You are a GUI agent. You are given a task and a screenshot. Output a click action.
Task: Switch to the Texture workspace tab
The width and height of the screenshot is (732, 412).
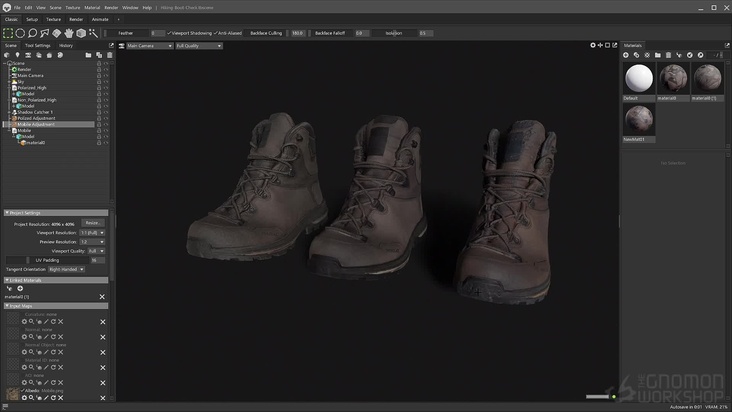(53, 19)
